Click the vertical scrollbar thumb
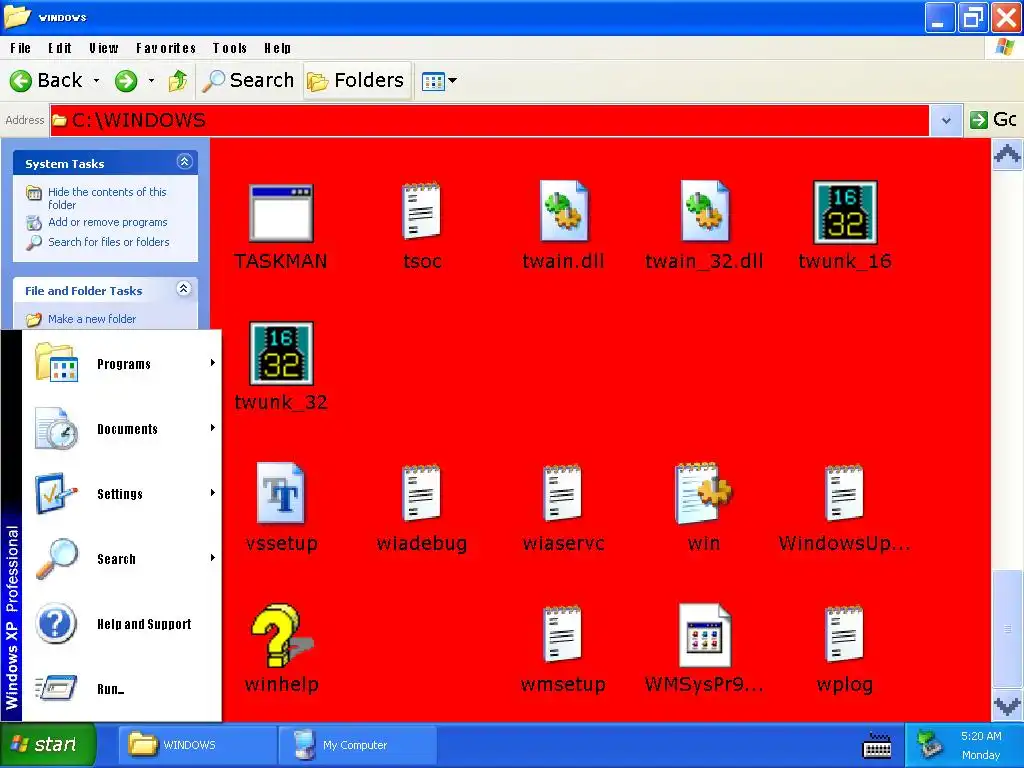Image resolution: width=1024 pixels, height=768 pixels. (x=1008, y=628)
